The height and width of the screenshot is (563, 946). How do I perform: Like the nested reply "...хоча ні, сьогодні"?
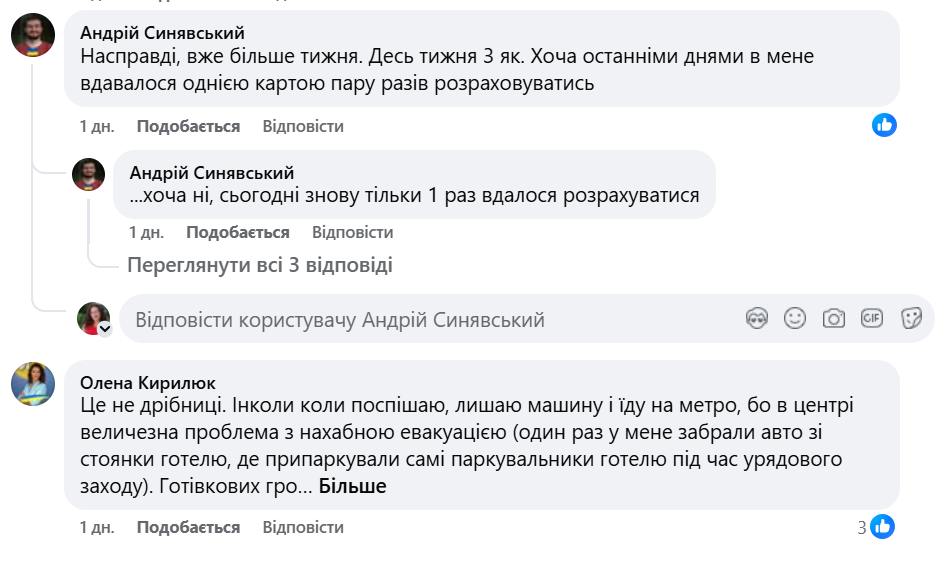(237, 232)
